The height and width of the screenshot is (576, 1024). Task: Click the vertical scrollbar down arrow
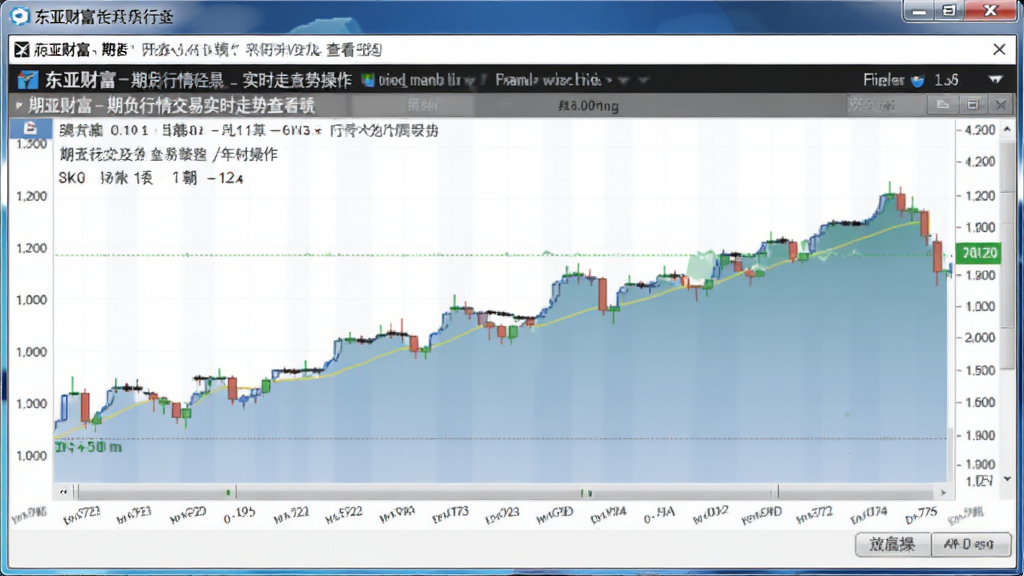[1008, 479]
